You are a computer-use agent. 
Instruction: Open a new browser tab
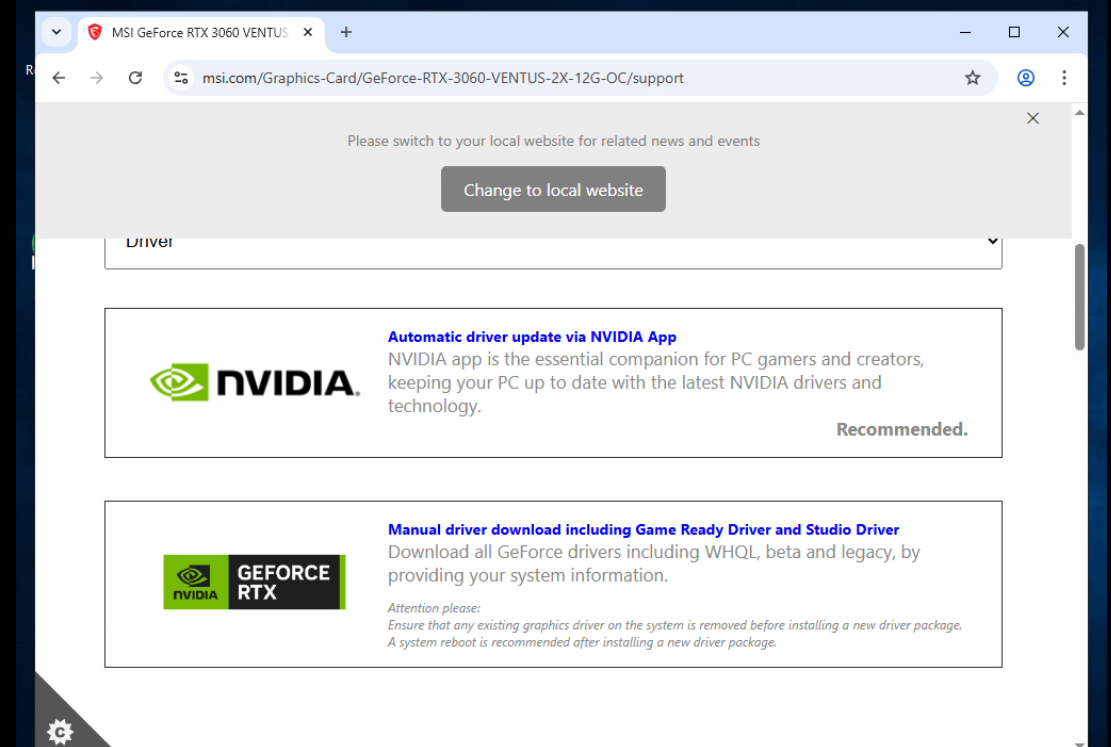pyautogui.click(x=346, y=32)
